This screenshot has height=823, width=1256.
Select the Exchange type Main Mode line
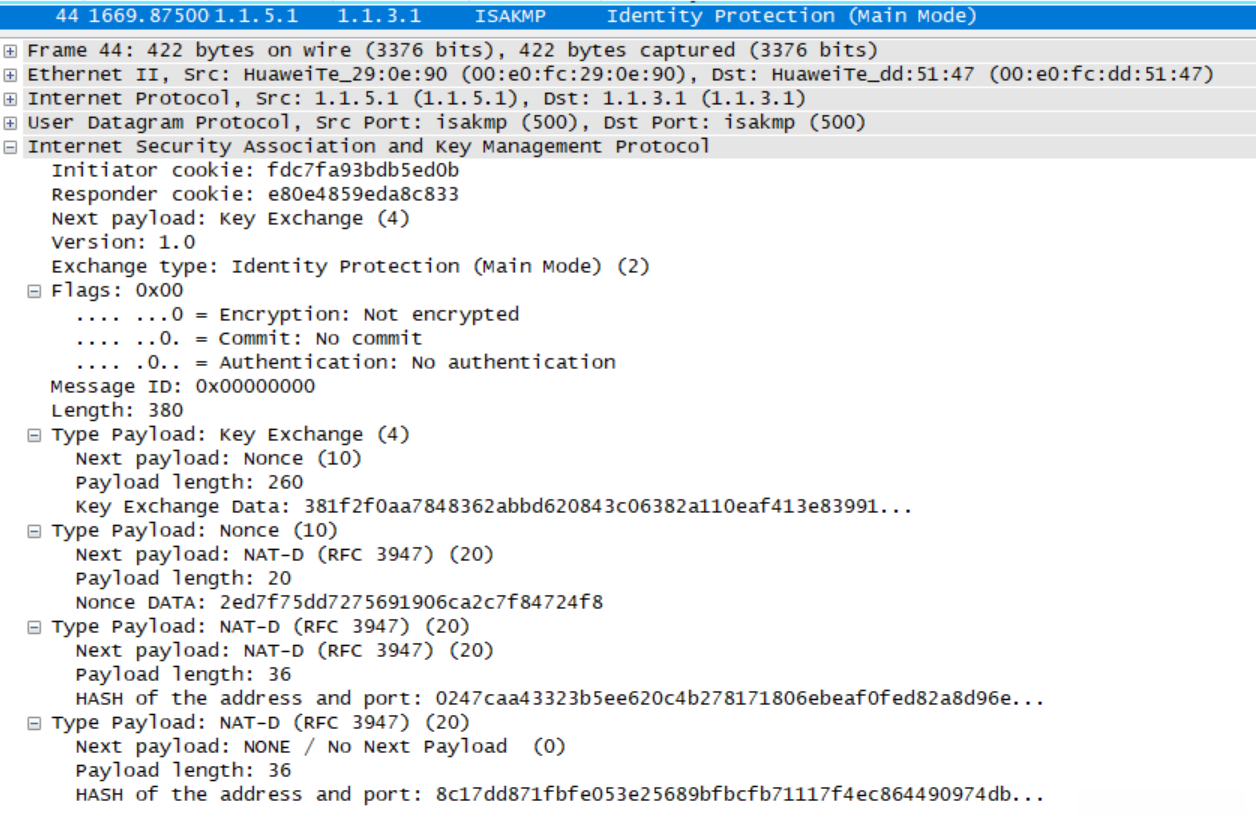point(350,267)
